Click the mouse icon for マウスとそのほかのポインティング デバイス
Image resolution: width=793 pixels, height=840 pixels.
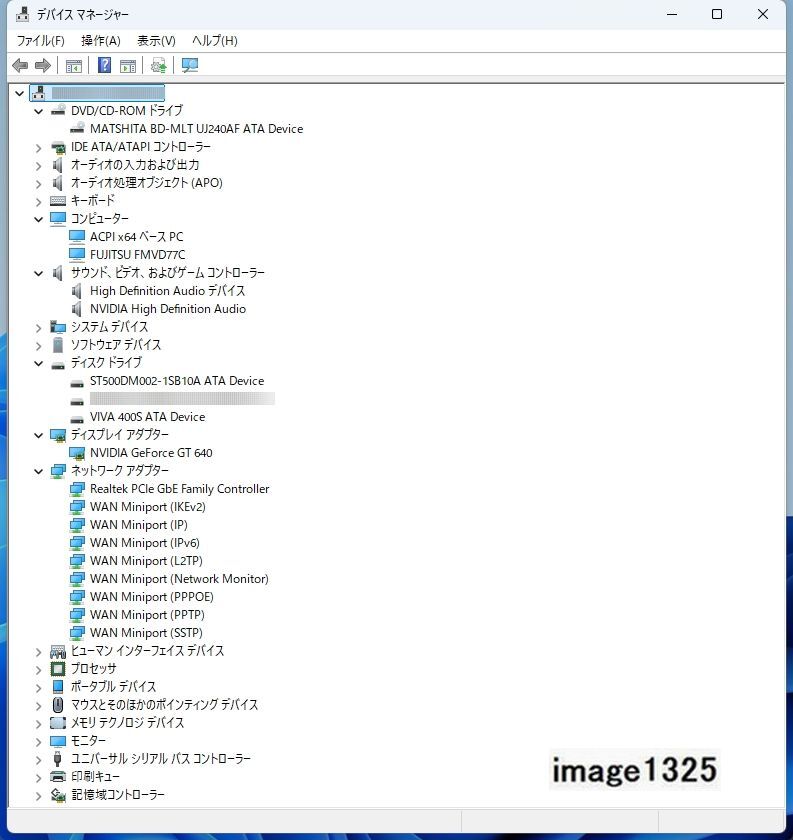coord(58,704)
